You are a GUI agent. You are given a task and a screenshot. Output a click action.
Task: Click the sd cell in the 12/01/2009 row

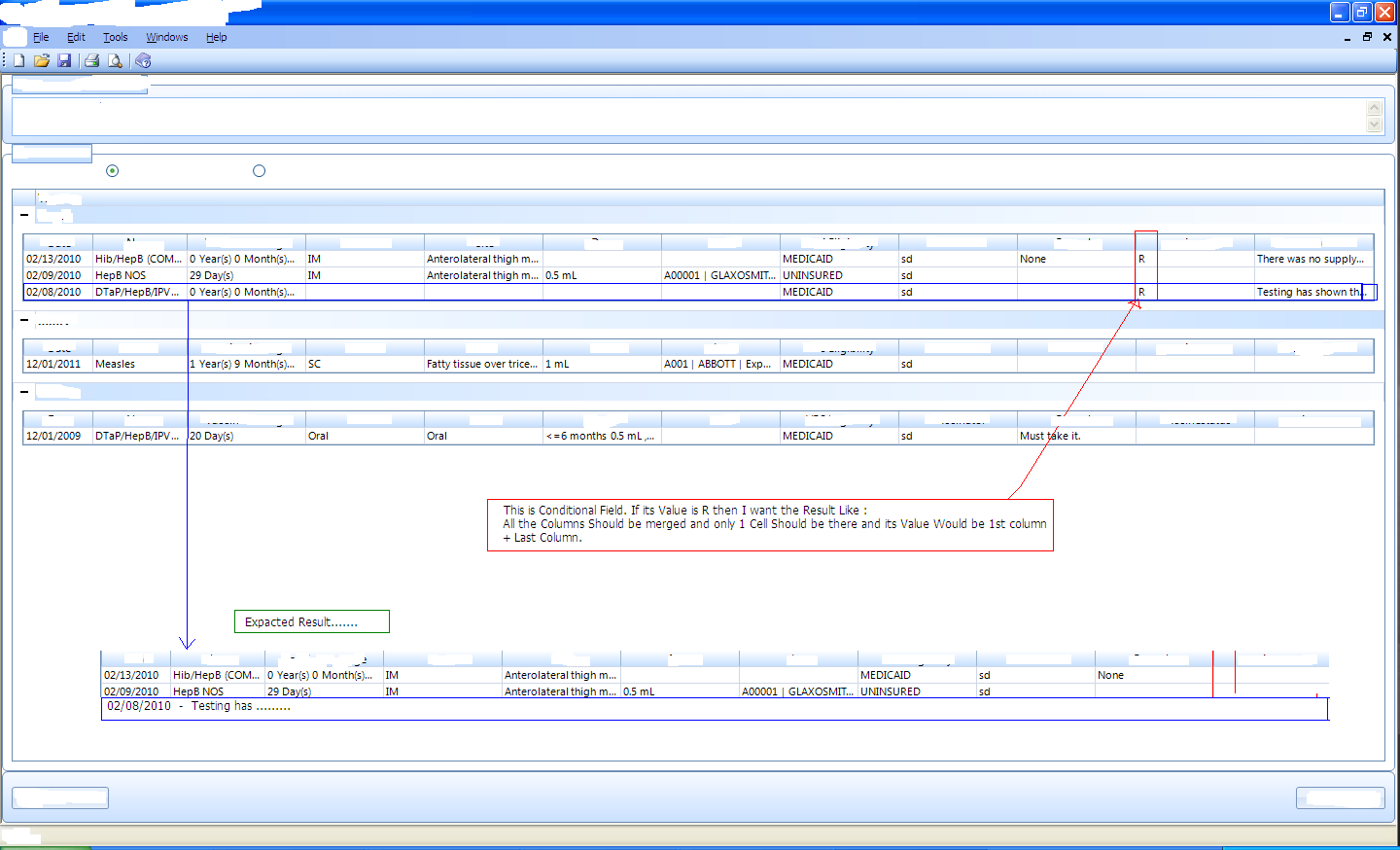(959, 437)
